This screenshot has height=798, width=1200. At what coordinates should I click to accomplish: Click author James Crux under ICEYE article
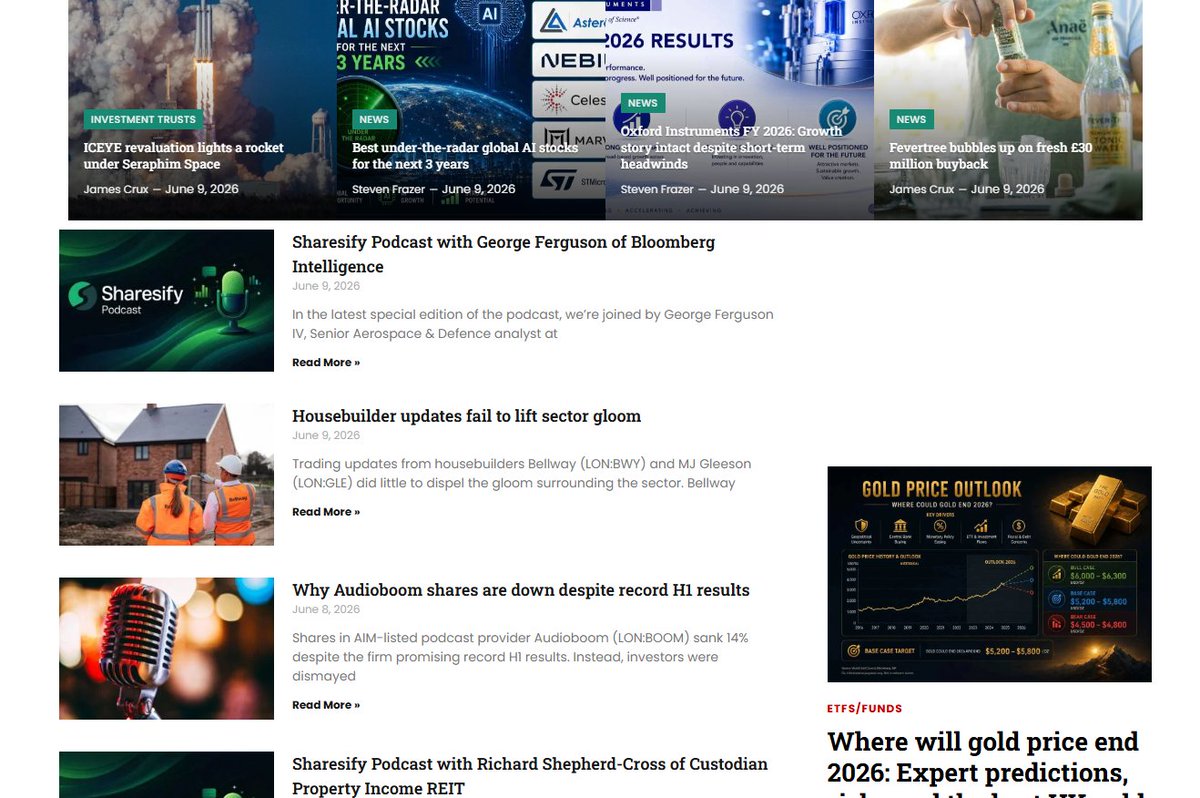[116, 189]
